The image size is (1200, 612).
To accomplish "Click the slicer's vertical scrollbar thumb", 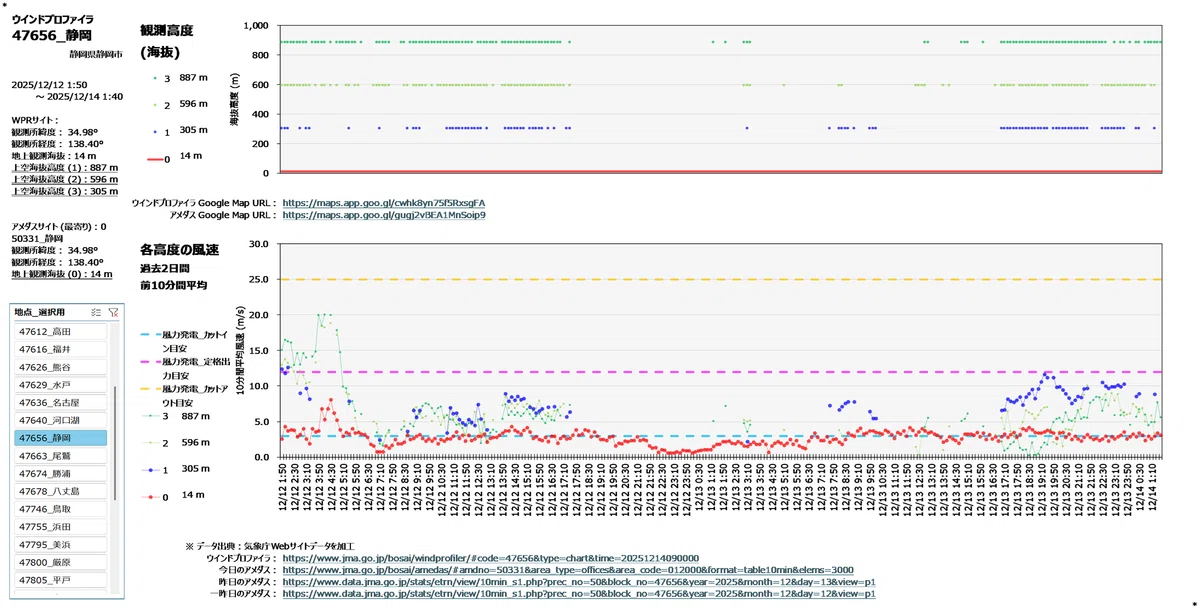I will click(115, 443).
